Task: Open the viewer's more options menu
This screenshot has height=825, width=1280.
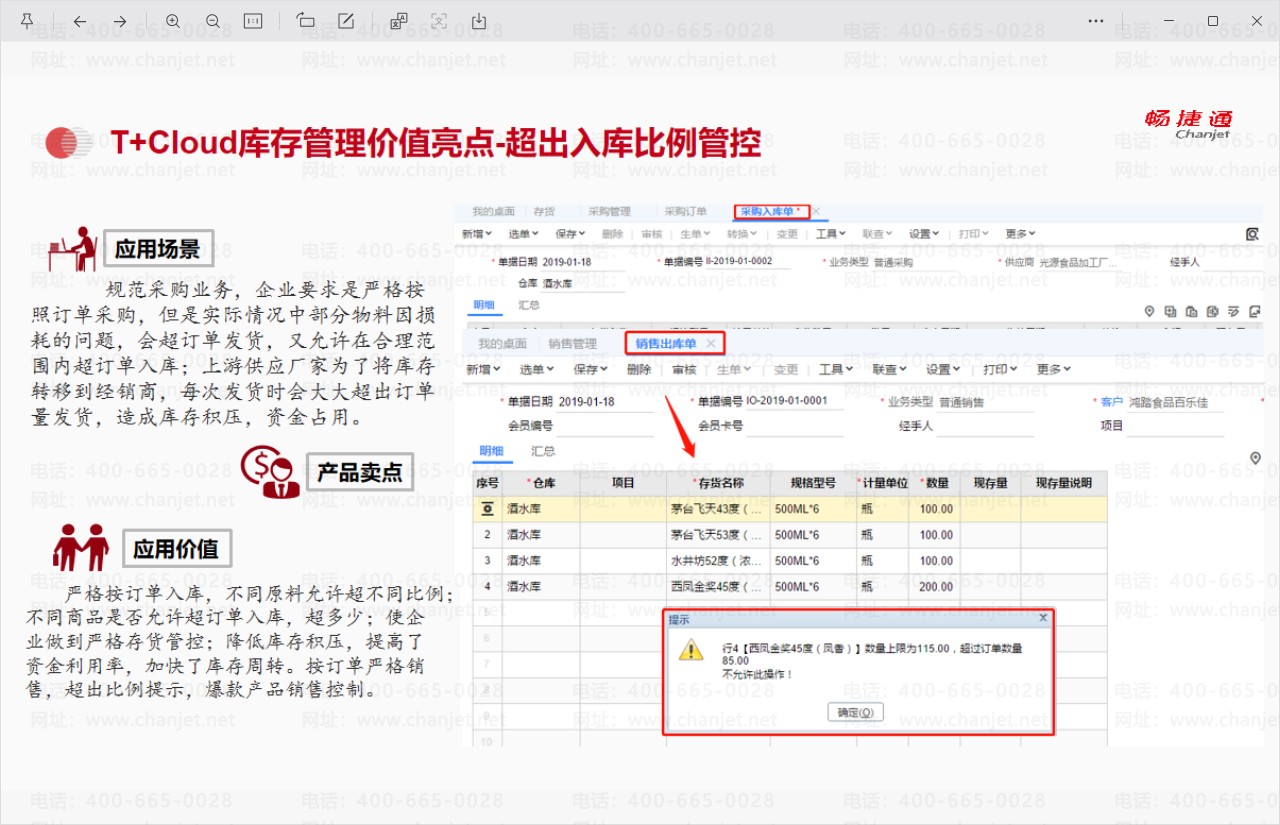Action: 1096,21
